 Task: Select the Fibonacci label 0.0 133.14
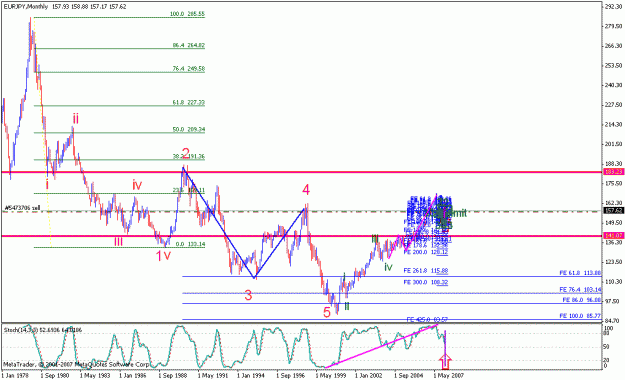tap(191, 244)
